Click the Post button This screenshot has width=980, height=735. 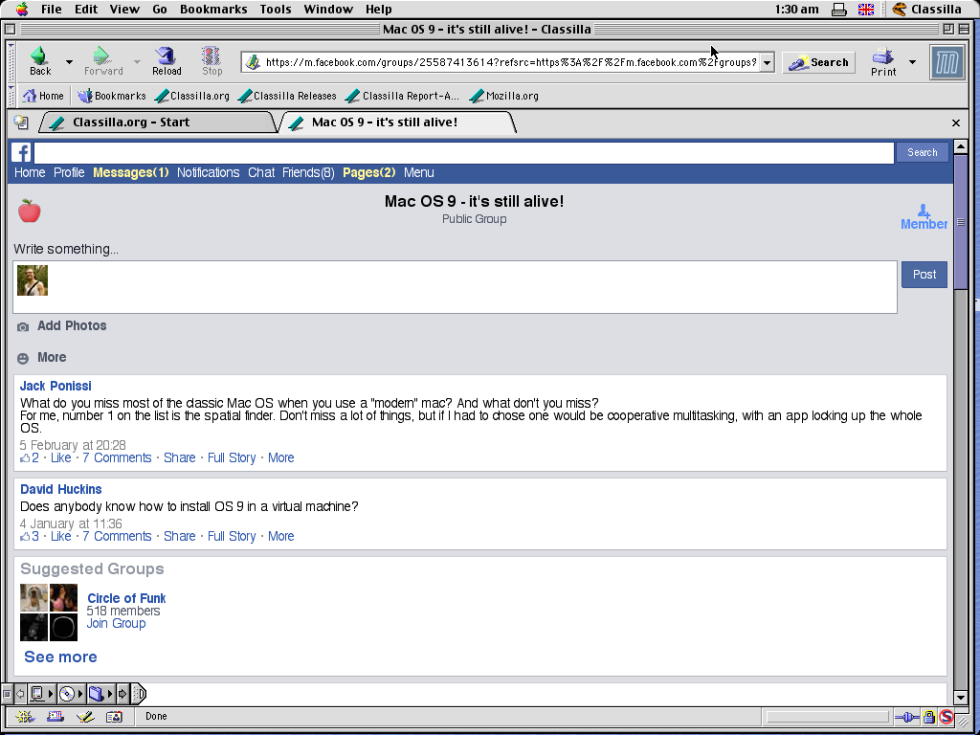click(924, 274)
